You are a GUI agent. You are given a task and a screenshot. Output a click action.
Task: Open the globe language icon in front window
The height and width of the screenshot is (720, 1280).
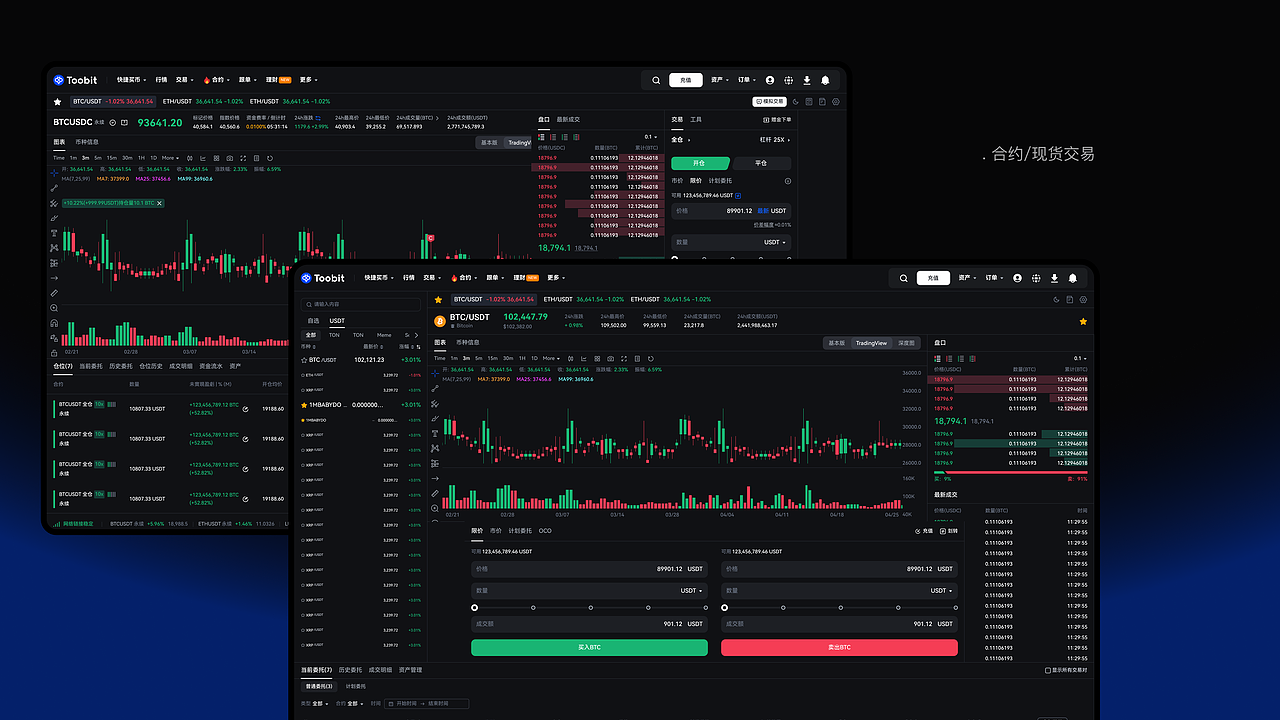1036,278
